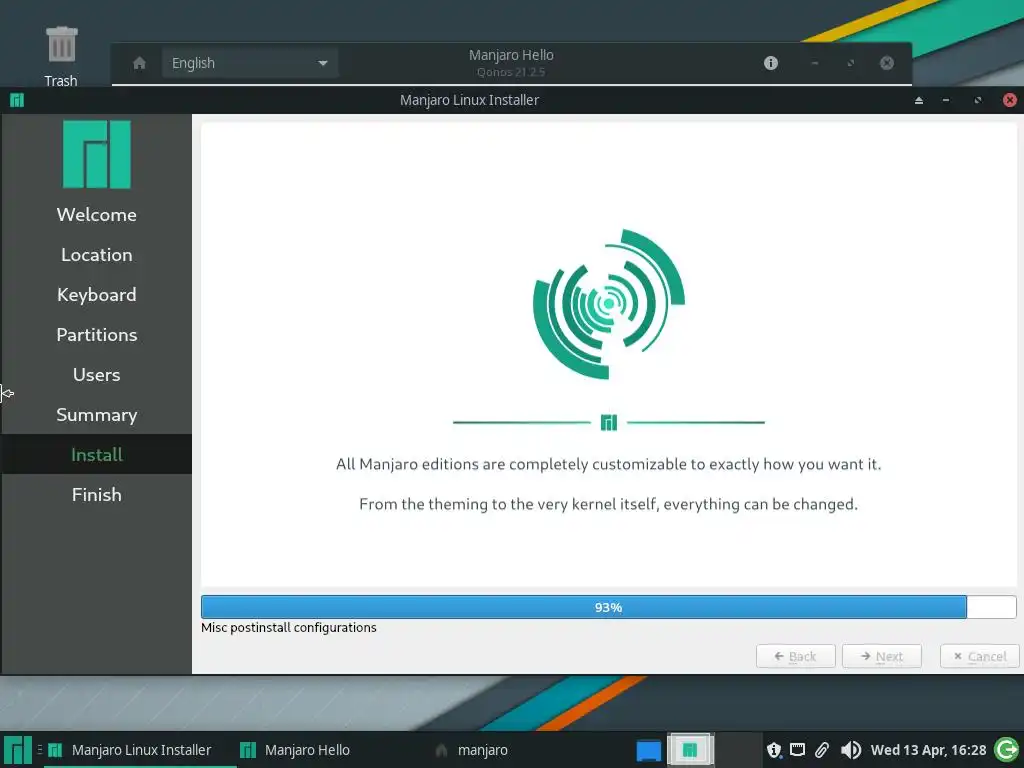The image size is (1024, 768).
Task: Click the Next button
Action: tap(882, 656)
